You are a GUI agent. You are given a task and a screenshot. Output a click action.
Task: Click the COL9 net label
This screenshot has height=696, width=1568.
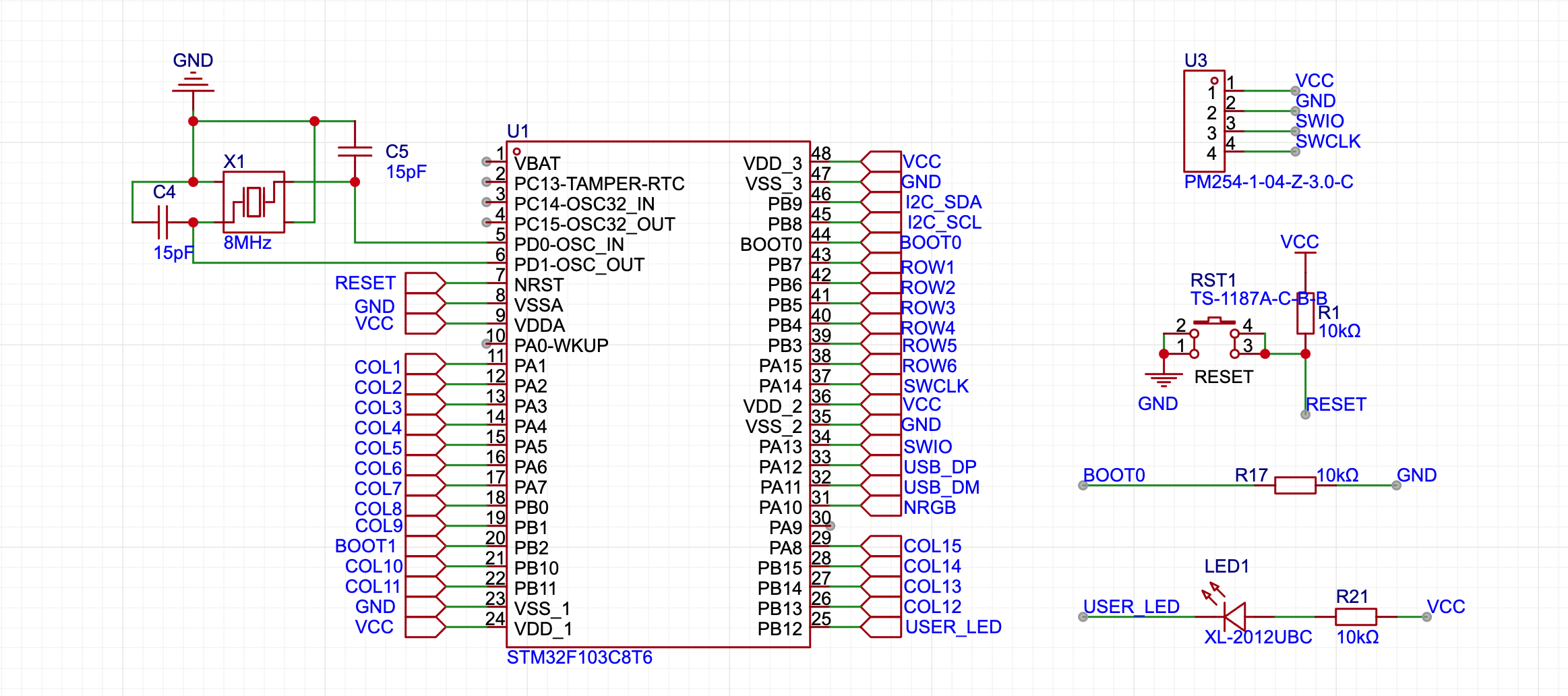tap(379, 526)
